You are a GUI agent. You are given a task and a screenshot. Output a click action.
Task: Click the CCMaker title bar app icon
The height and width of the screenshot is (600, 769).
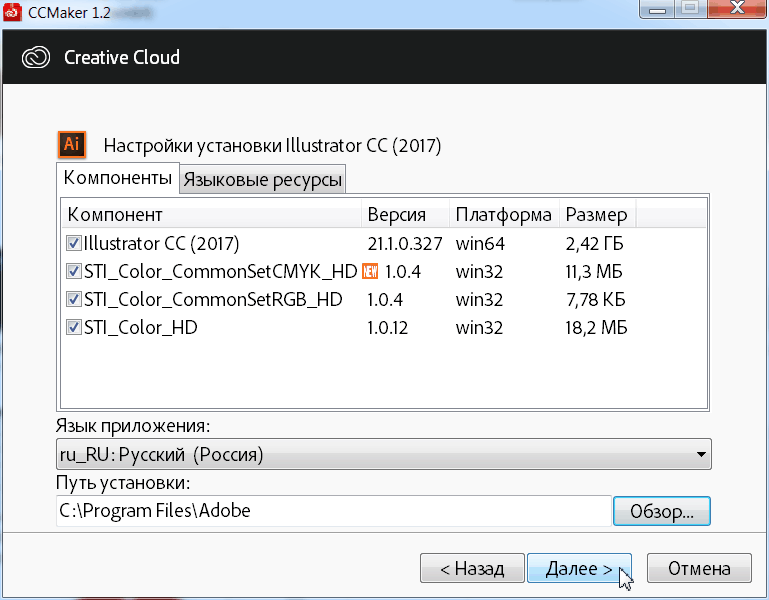point(12,12)
